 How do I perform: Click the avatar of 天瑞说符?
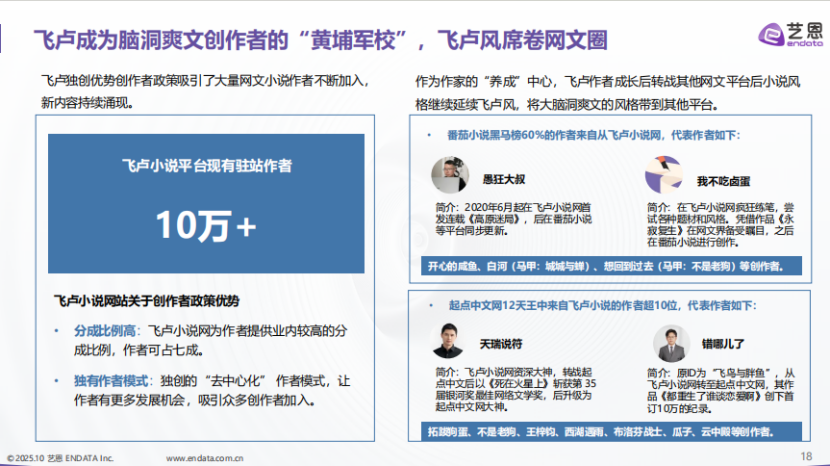coord(449,341)
